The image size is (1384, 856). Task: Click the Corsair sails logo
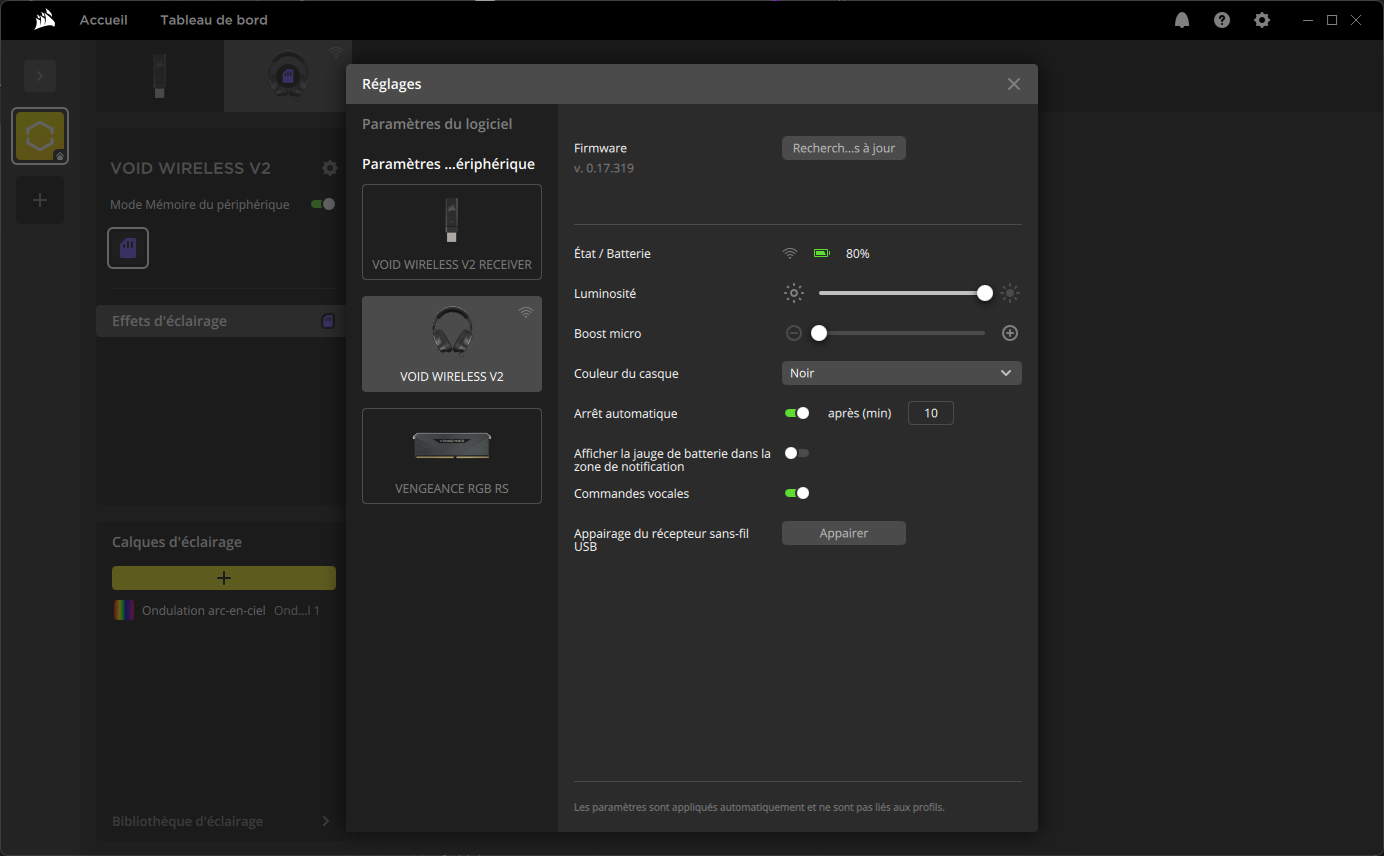45,20
